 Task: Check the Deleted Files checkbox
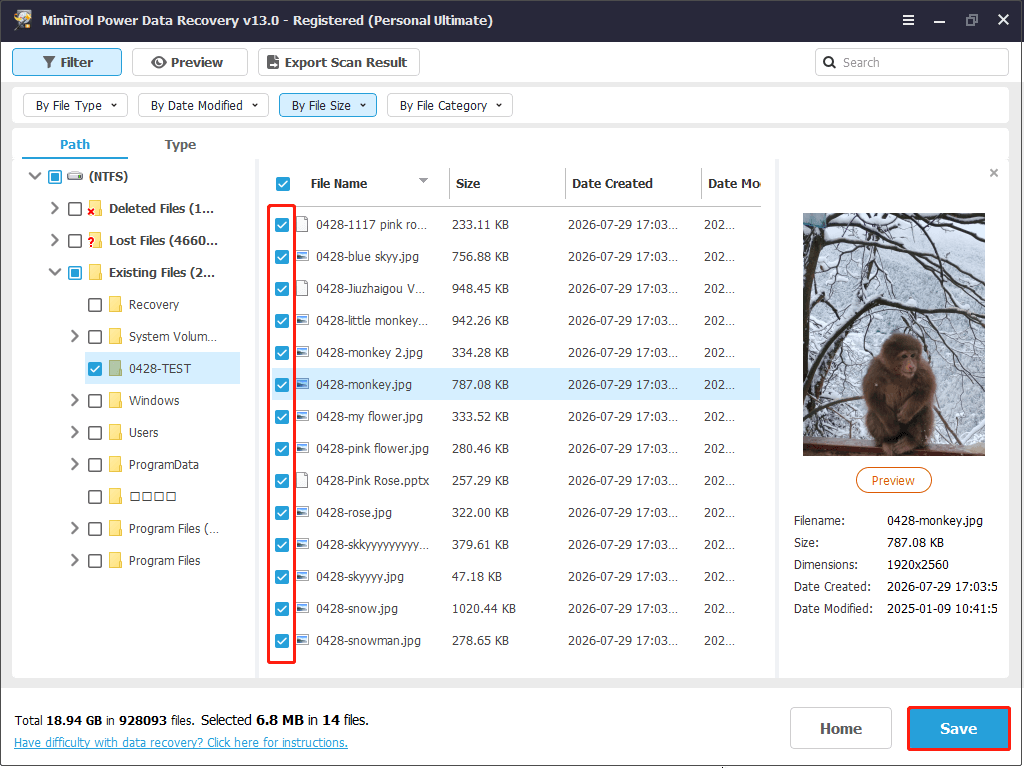click(75, 209)
